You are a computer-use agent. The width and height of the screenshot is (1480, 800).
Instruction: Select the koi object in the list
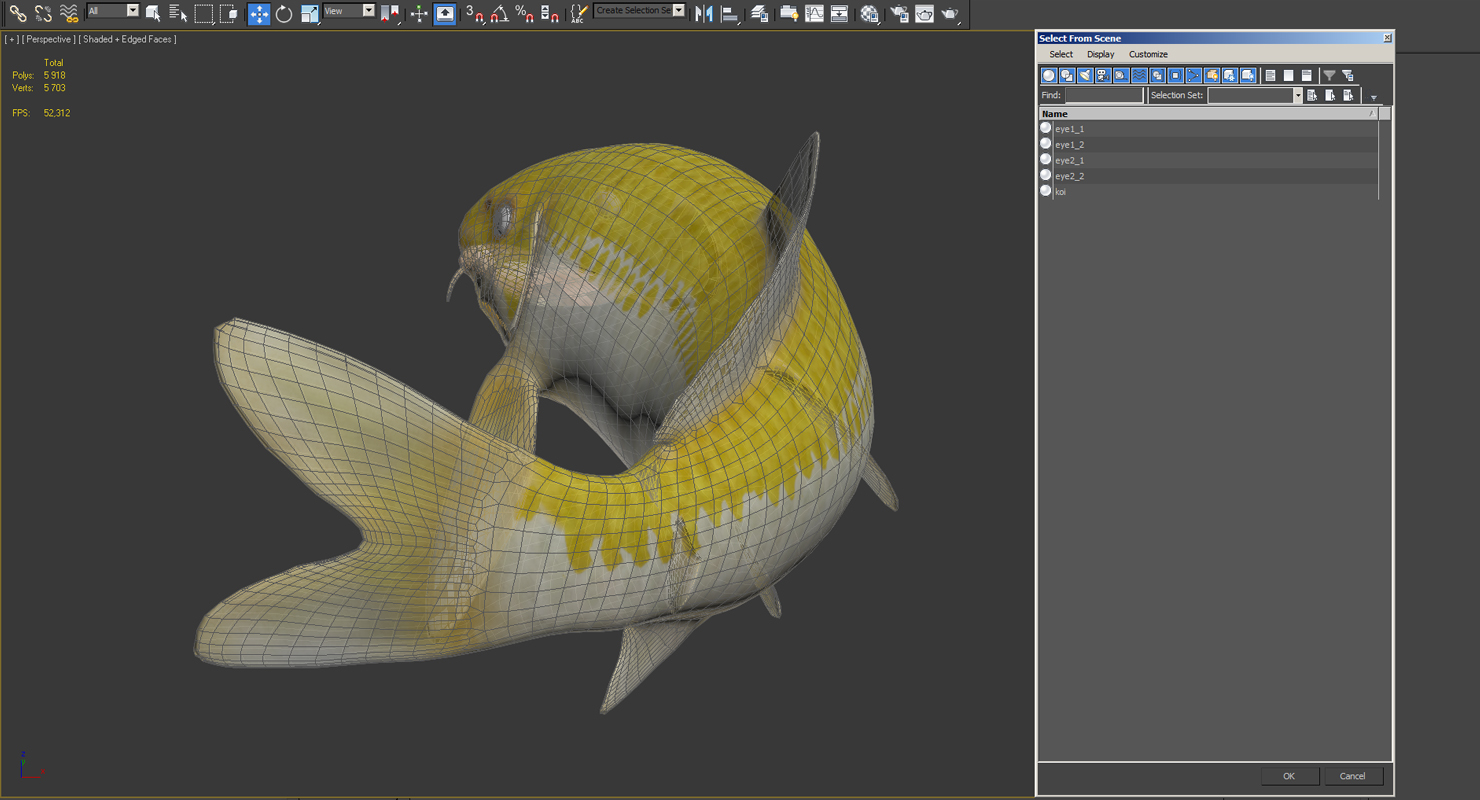[x=1209, y=192]
